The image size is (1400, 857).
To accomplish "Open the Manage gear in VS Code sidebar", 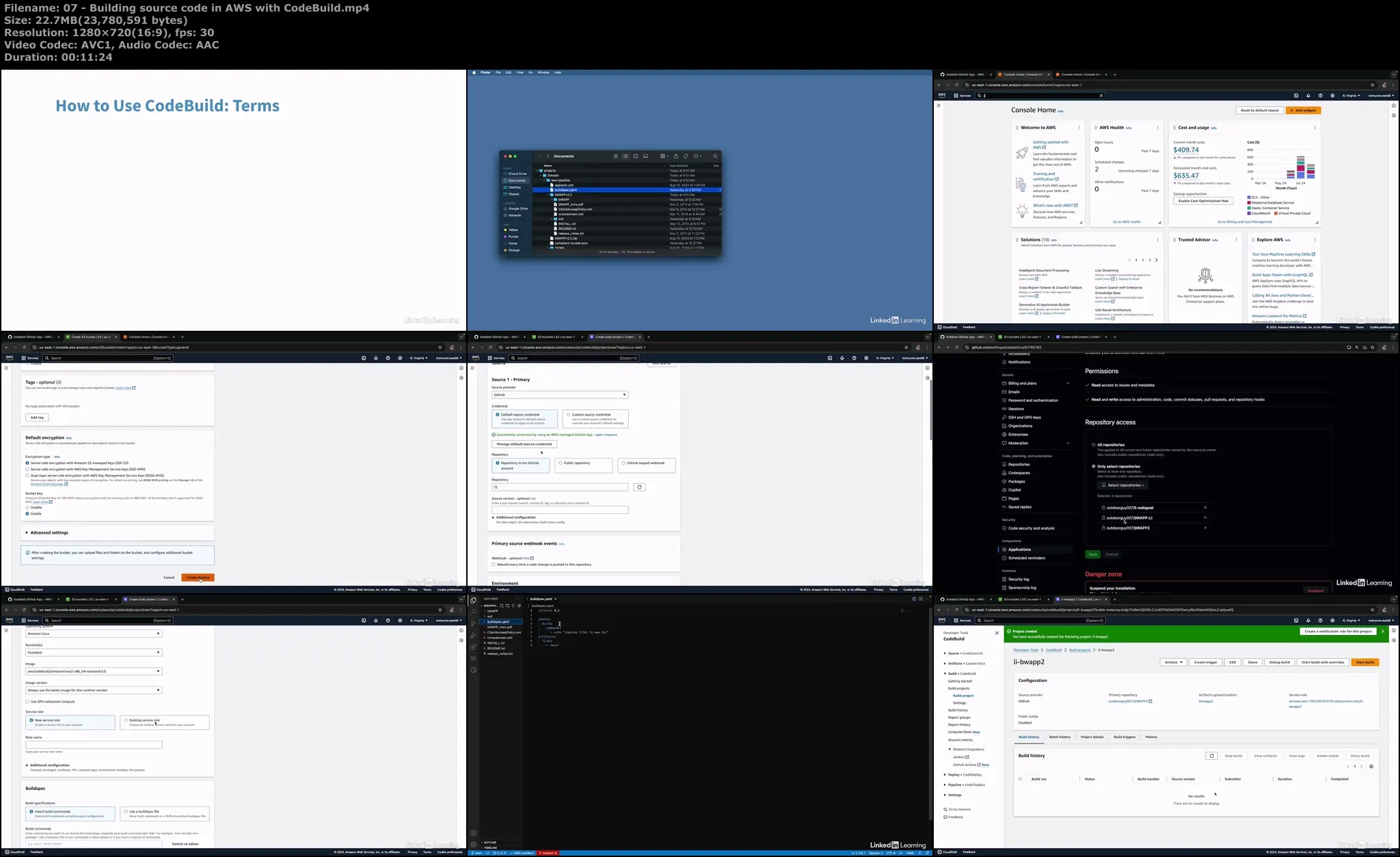I will tap(473, 845).
